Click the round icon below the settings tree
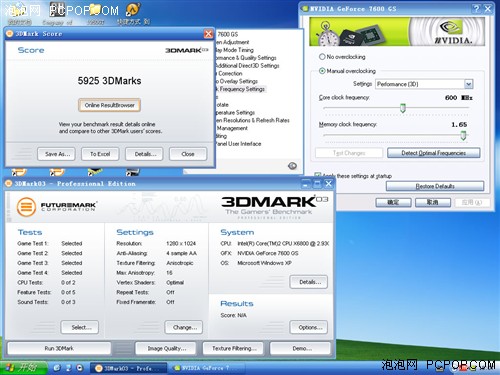500x375 pixels. pos(292,166)
